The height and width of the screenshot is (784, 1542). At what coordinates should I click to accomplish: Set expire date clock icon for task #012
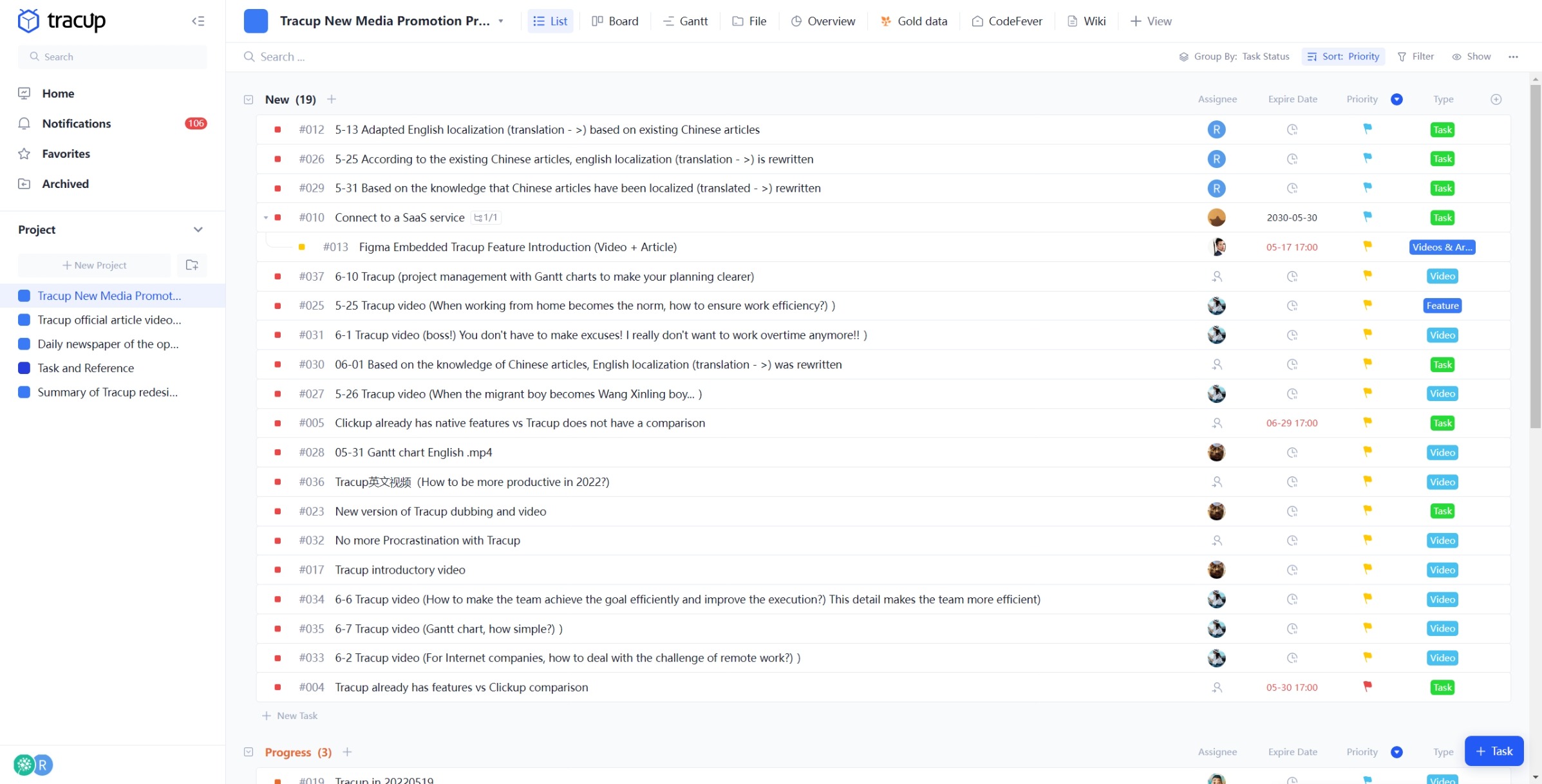point(1292,129)
